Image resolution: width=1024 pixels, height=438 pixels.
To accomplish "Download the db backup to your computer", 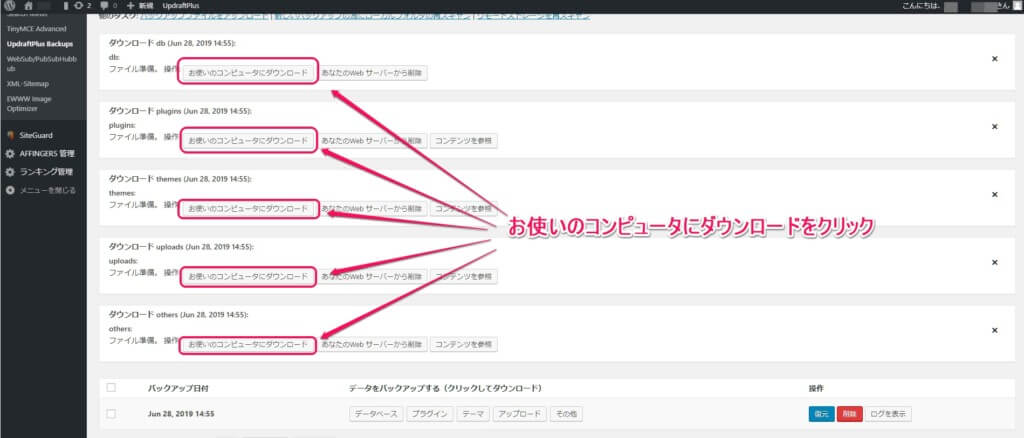I will pos(248,73).
